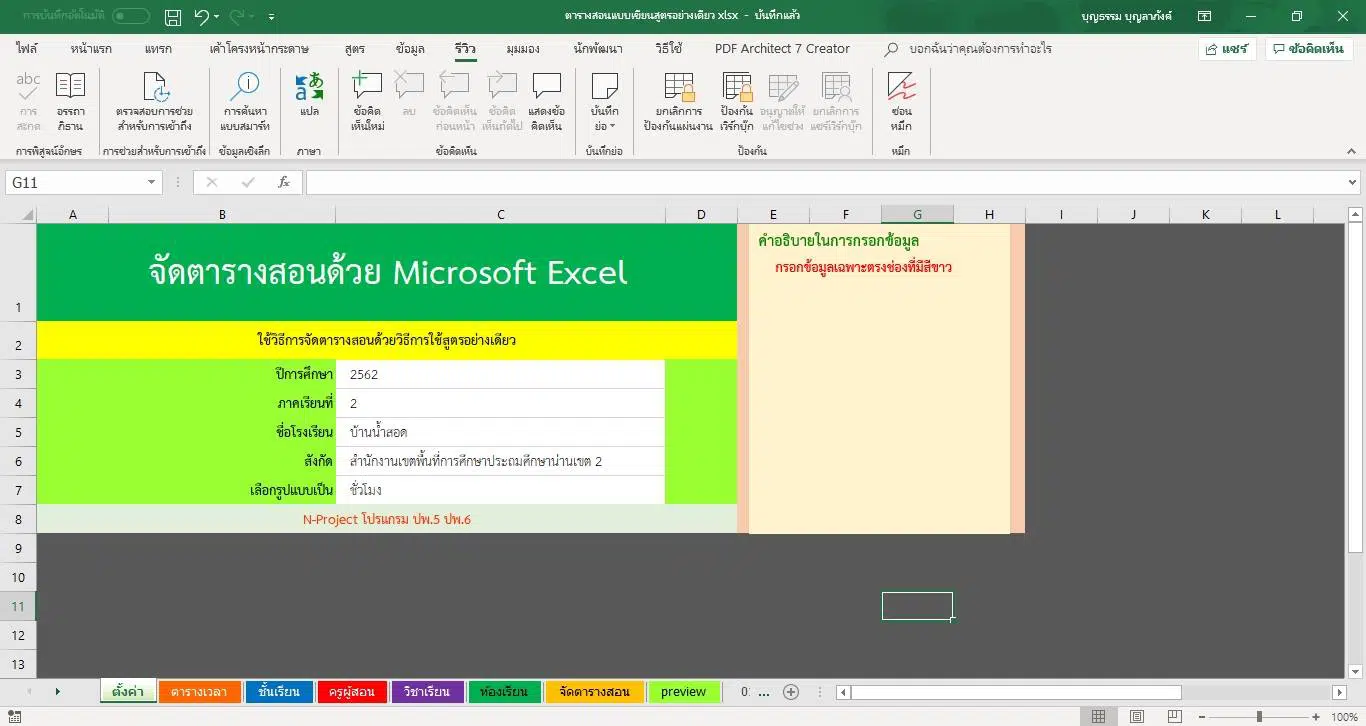The width and height of the screenshot is (1366, 726).
Task: Click user account name บุญธรรม บุญลาภังค์
Action: 1126,17
